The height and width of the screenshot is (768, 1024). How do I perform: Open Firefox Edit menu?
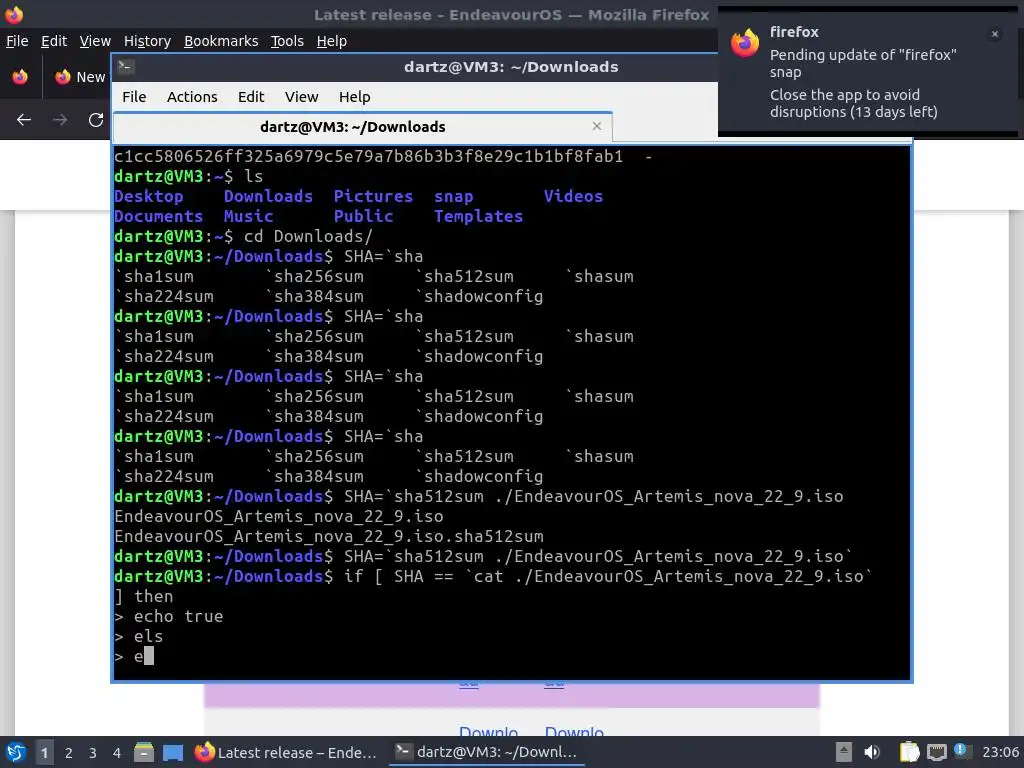pyautogui.click(x=54, y=41)
